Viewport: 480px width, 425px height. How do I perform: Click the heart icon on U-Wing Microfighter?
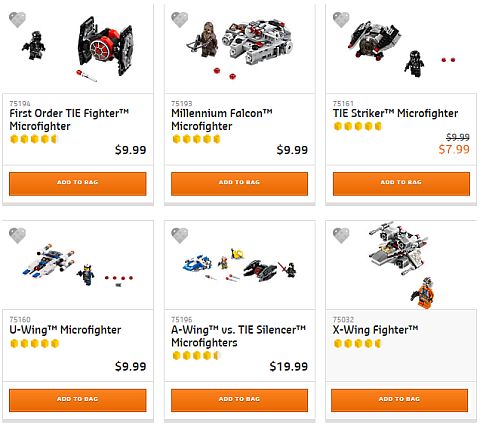pos(17,236)
